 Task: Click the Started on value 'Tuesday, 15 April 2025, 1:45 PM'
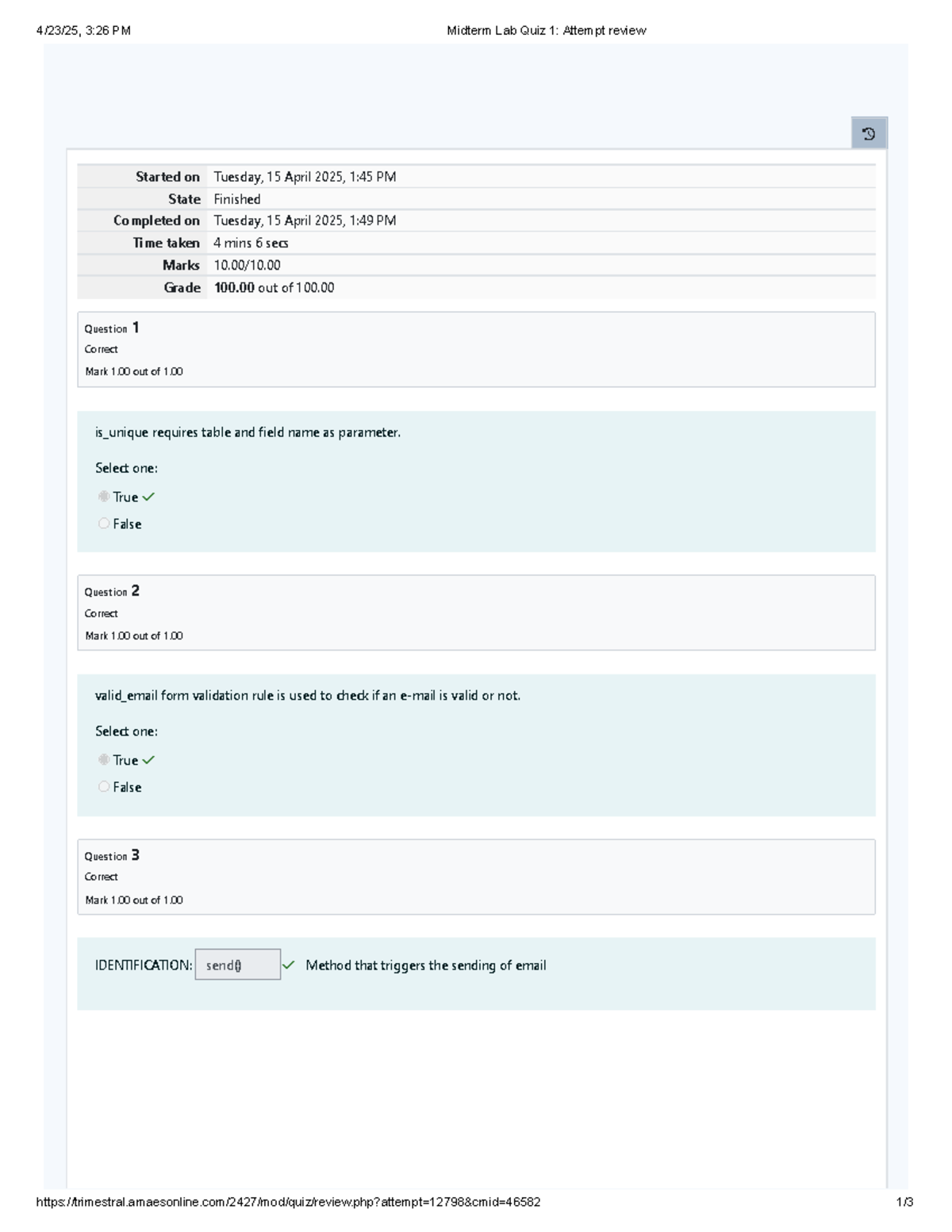point(305,177)
